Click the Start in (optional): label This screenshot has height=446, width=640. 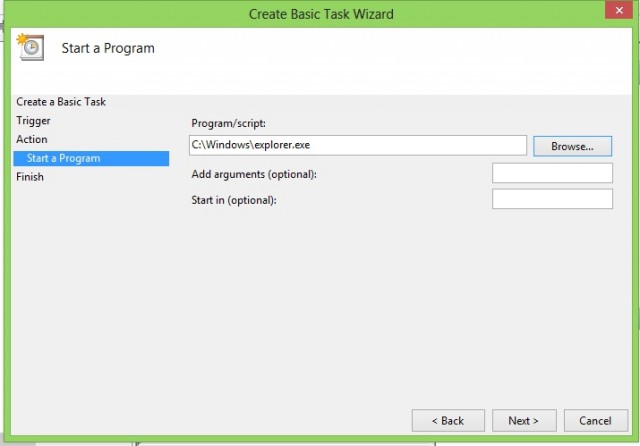pyautogui.click(x=234, y=200)
